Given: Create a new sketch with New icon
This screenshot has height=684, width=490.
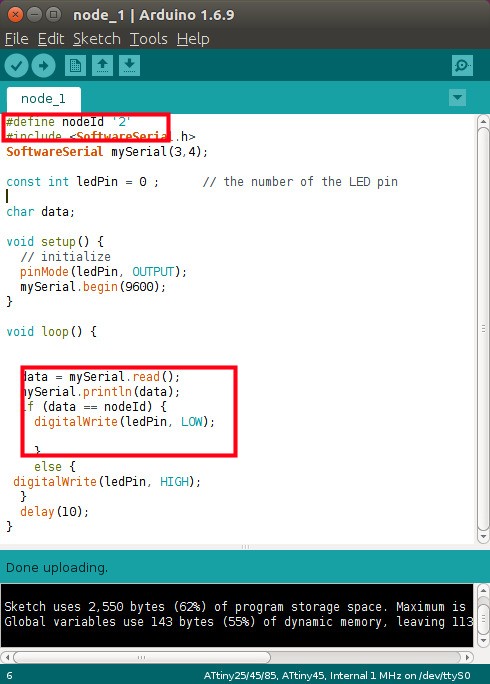Looking at the screenshot, I should tap(75, 66).
